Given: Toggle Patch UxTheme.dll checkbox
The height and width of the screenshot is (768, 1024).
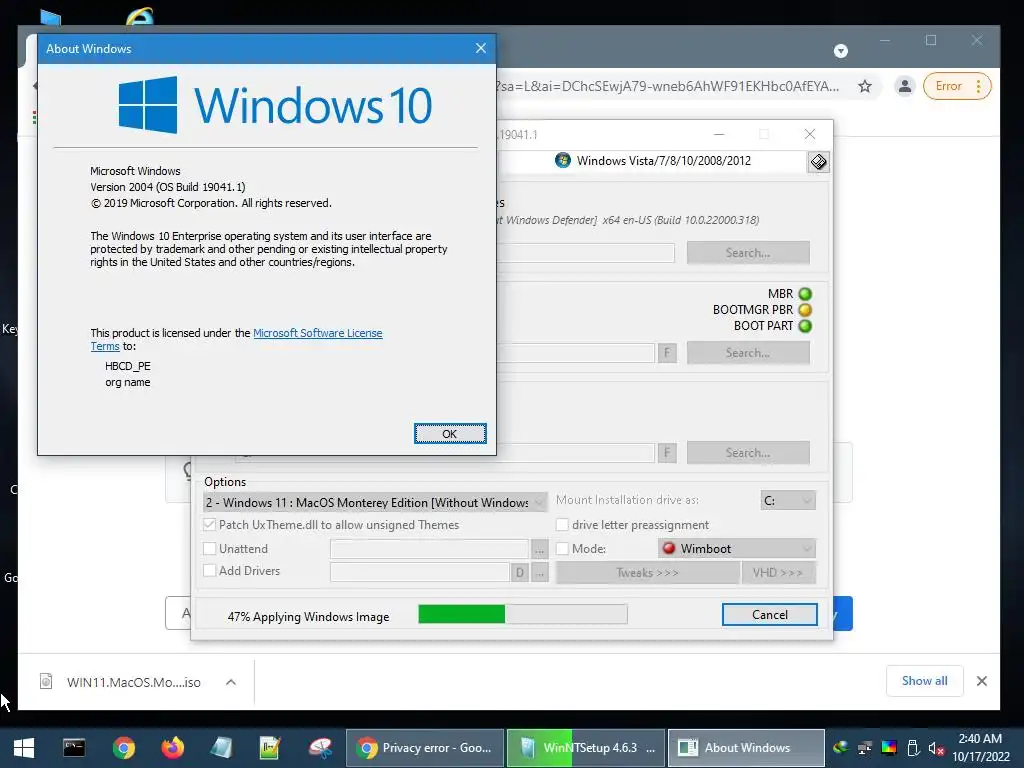Looking at the screenshot, I should pyautogui.click(x=210, y=524).
